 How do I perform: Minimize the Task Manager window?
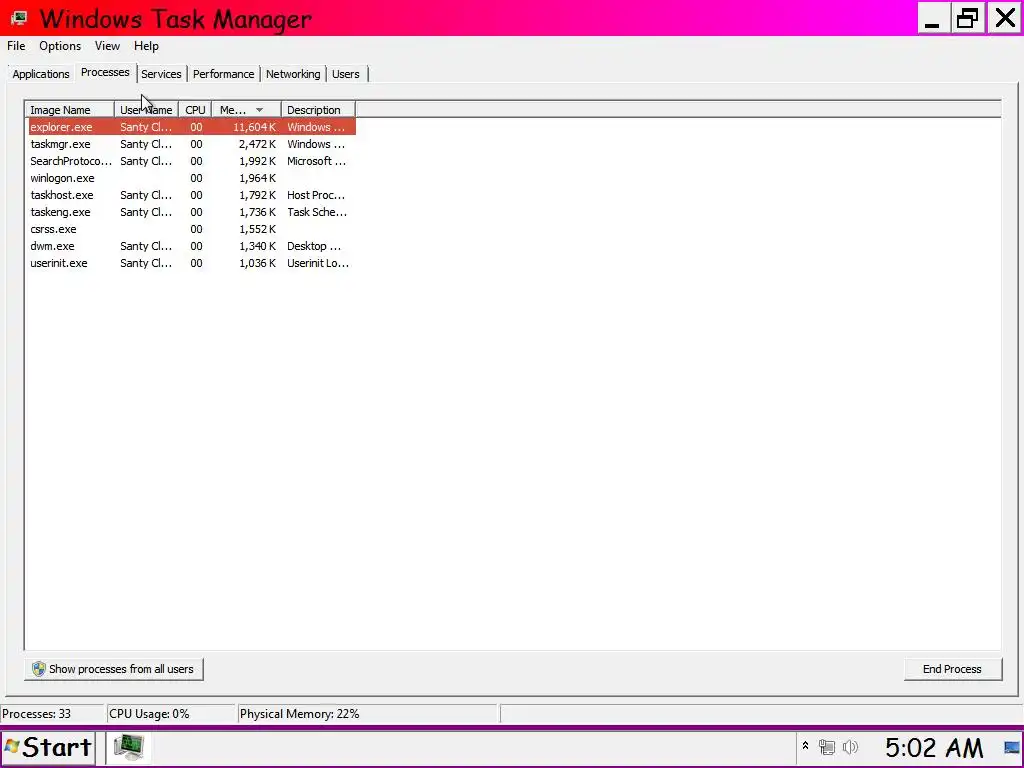click(x=933, y=18)
